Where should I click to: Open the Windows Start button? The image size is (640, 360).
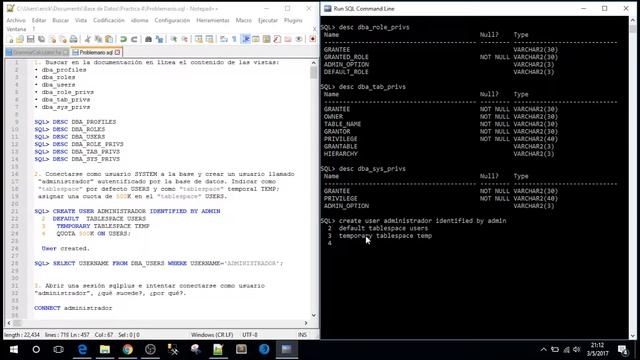(13, 349)
